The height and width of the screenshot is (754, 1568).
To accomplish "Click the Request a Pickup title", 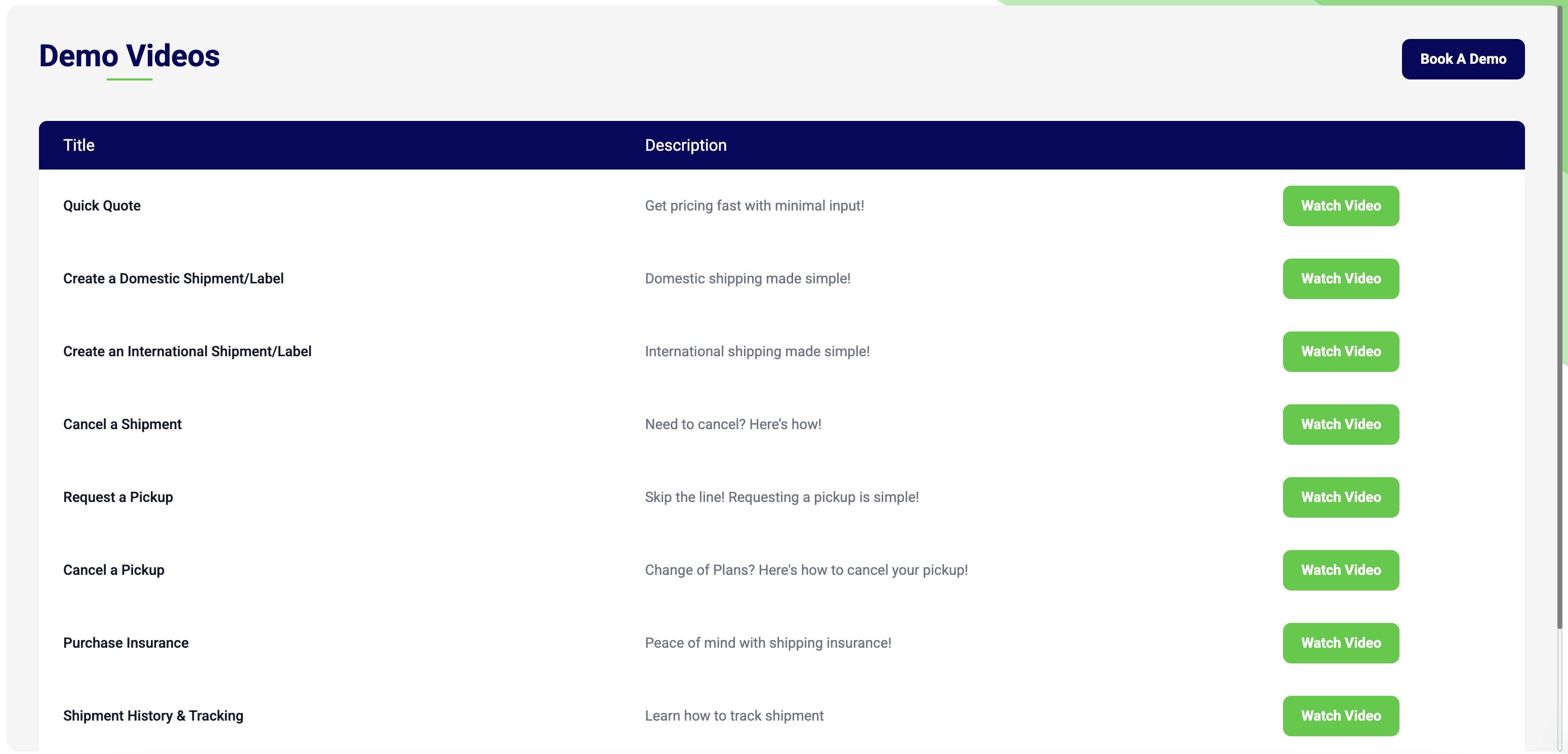I will point(117,497).
